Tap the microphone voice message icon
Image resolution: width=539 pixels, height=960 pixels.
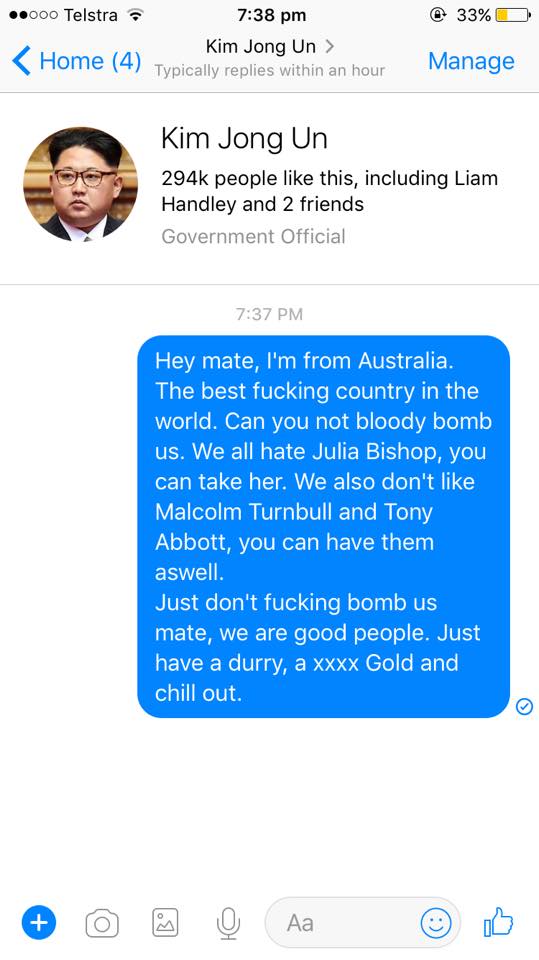coord(228,923)
